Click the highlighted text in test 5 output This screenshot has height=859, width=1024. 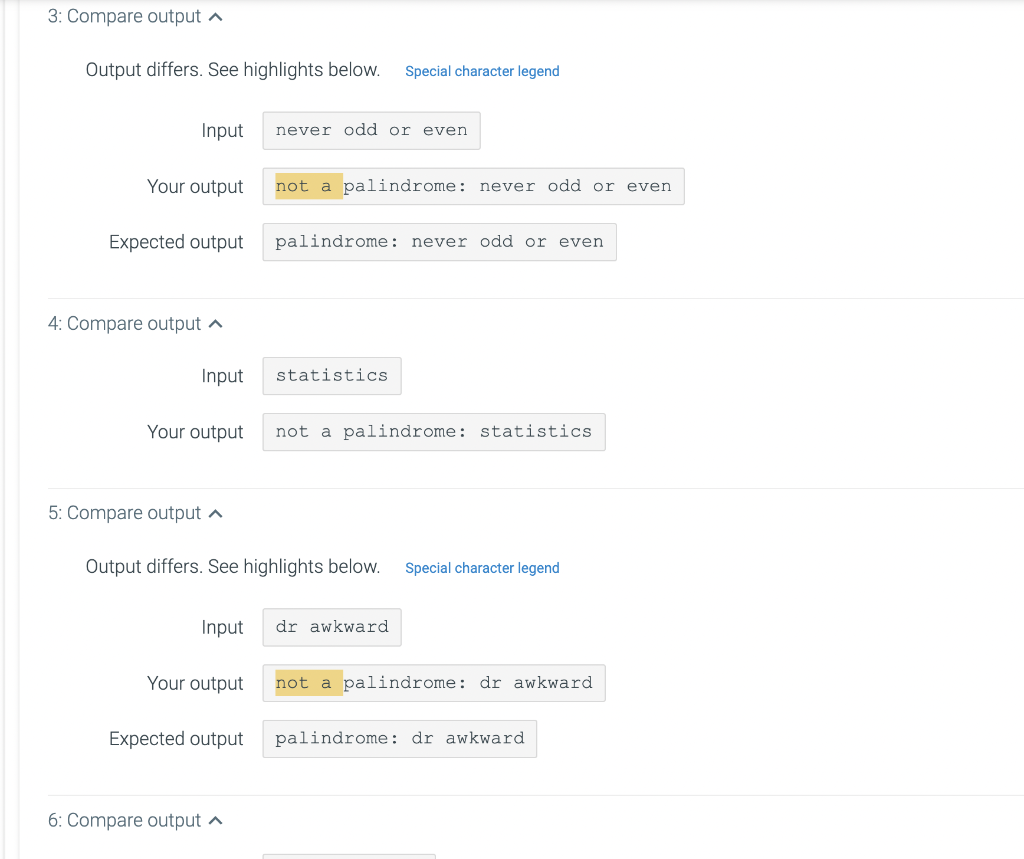point(308,683)
